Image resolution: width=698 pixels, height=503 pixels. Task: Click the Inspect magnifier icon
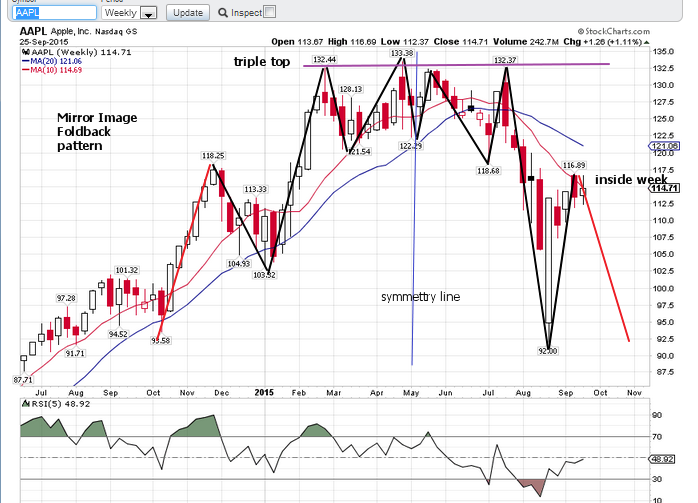(x=223, y=13)
